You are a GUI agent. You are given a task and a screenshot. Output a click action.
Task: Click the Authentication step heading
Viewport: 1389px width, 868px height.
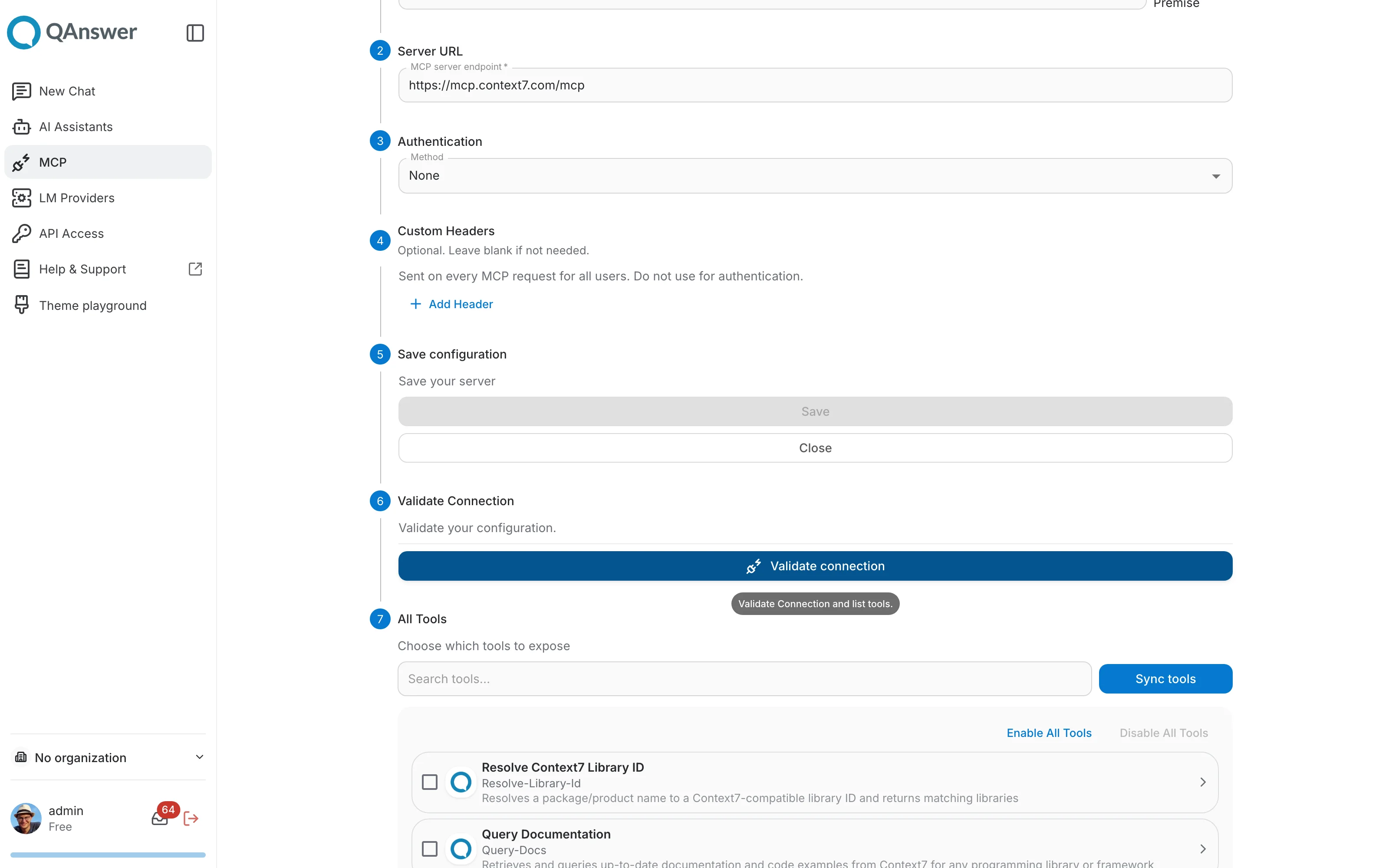click(440, 141)
